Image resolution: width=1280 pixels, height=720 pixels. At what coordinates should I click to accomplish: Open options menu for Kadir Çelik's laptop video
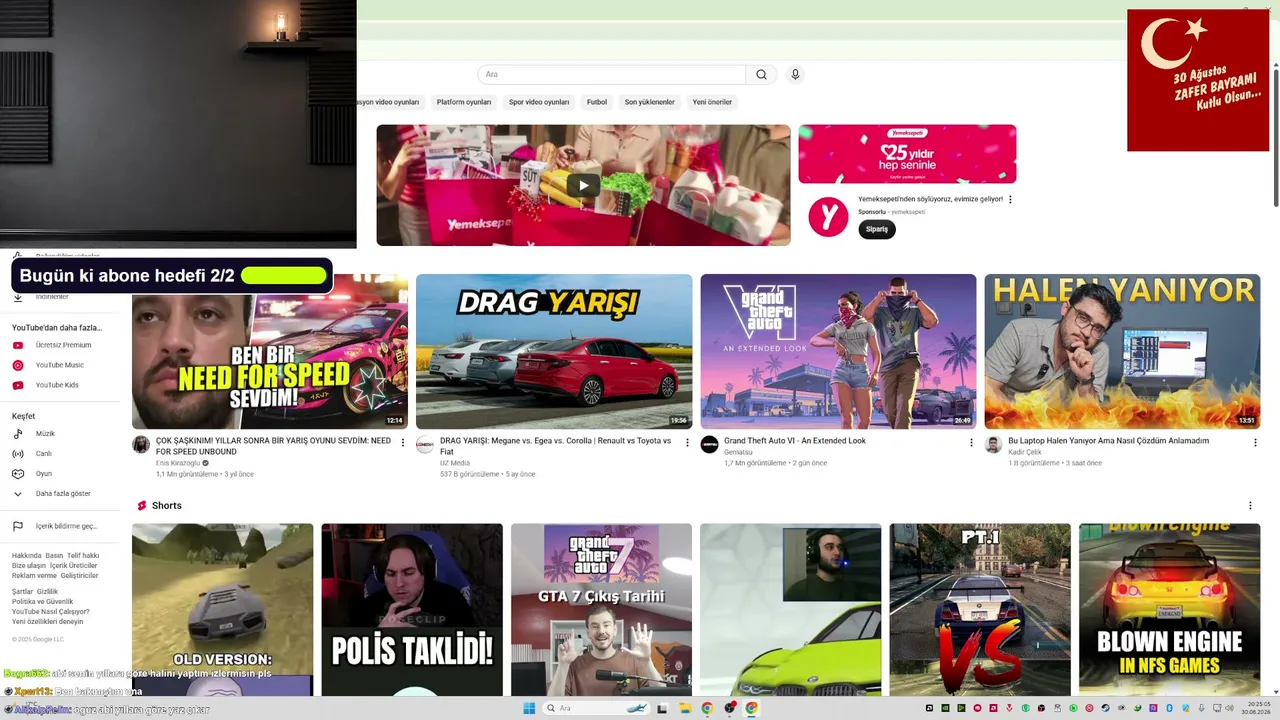pyautogui.click(x=1255, y=442)
